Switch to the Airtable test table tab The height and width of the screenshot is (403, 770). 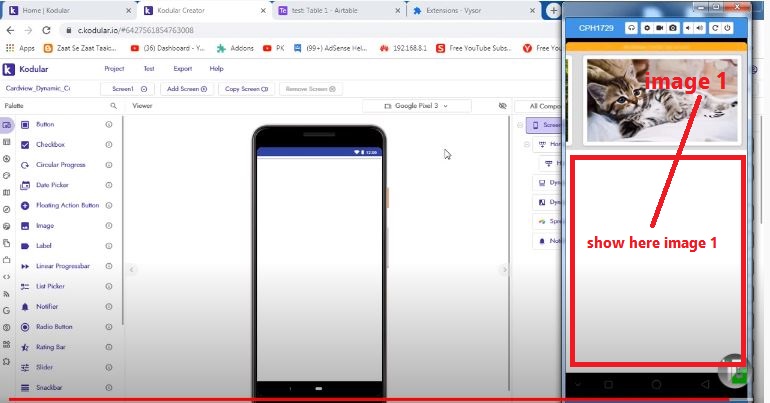(338, 10)
